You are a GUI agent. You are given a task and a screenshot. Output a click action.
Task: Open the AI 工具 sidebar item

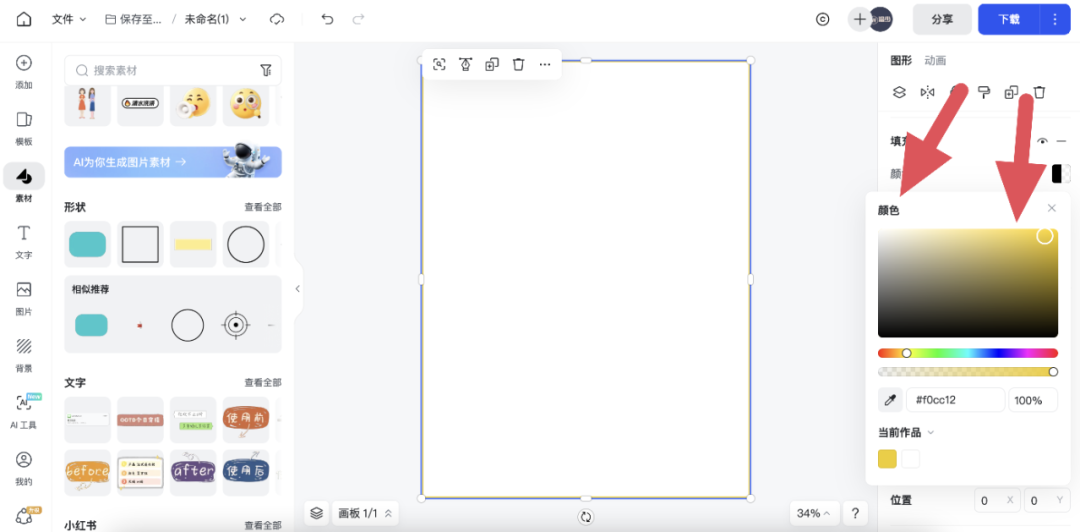(24, 410)
